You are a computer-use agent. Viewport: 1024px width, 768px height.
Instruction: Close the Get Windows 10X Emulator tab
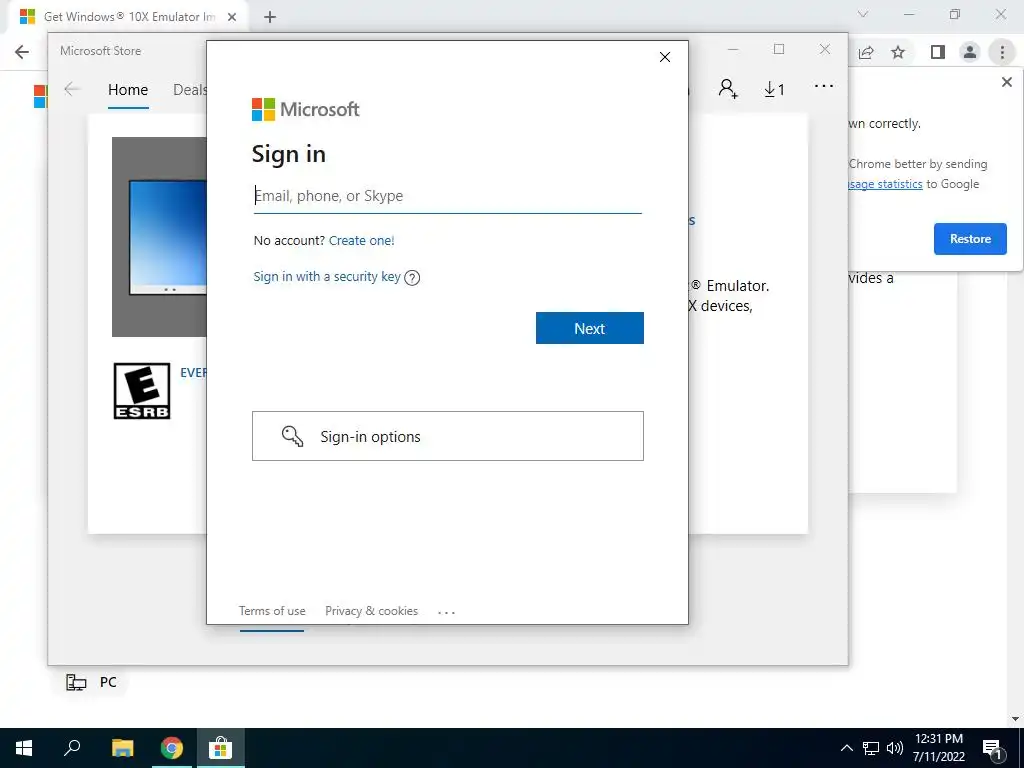tap(232, 17)
